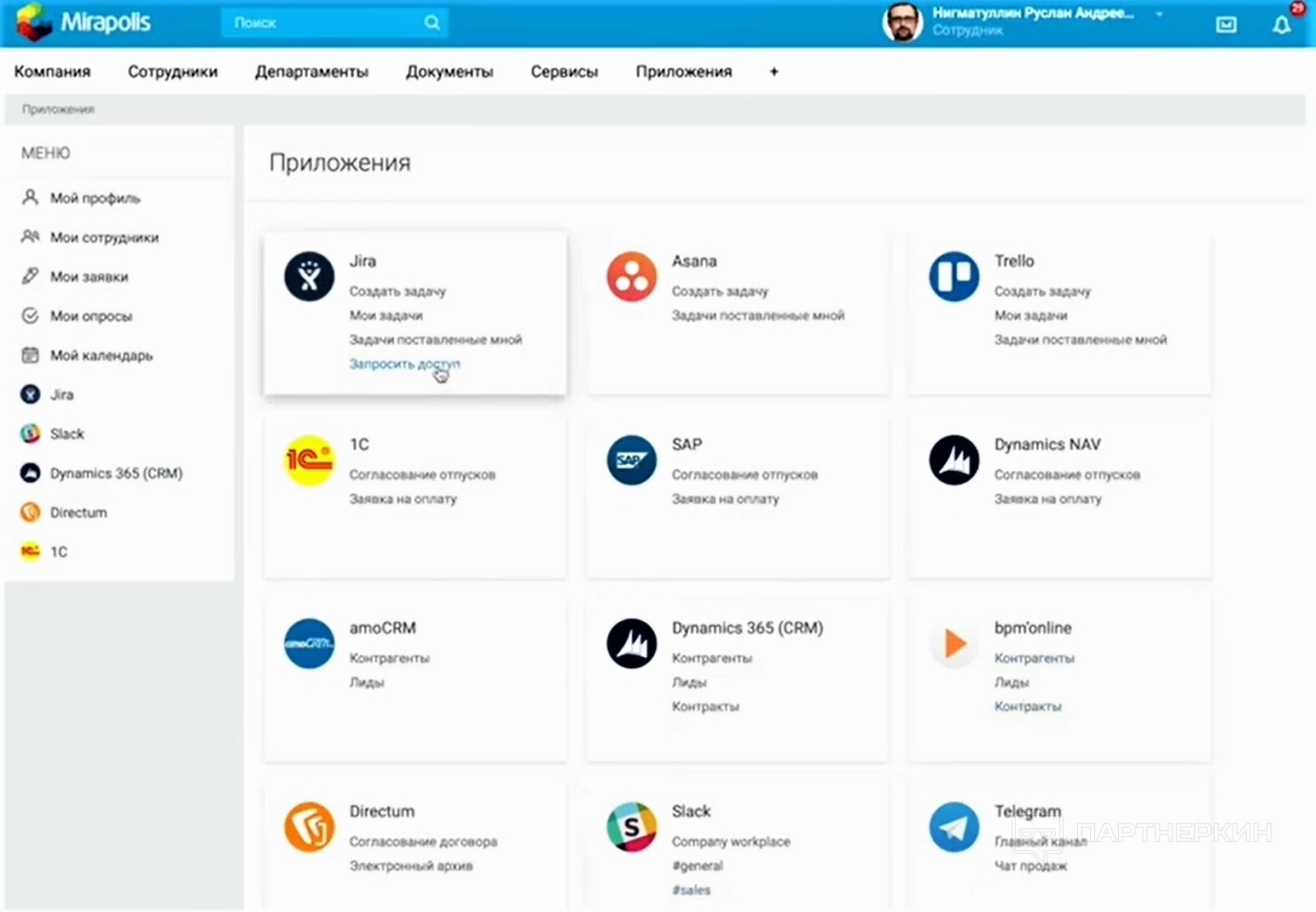Open Заявка на оплату under SAP
This screenshot has width=1316, height=912.
[726, 498]
